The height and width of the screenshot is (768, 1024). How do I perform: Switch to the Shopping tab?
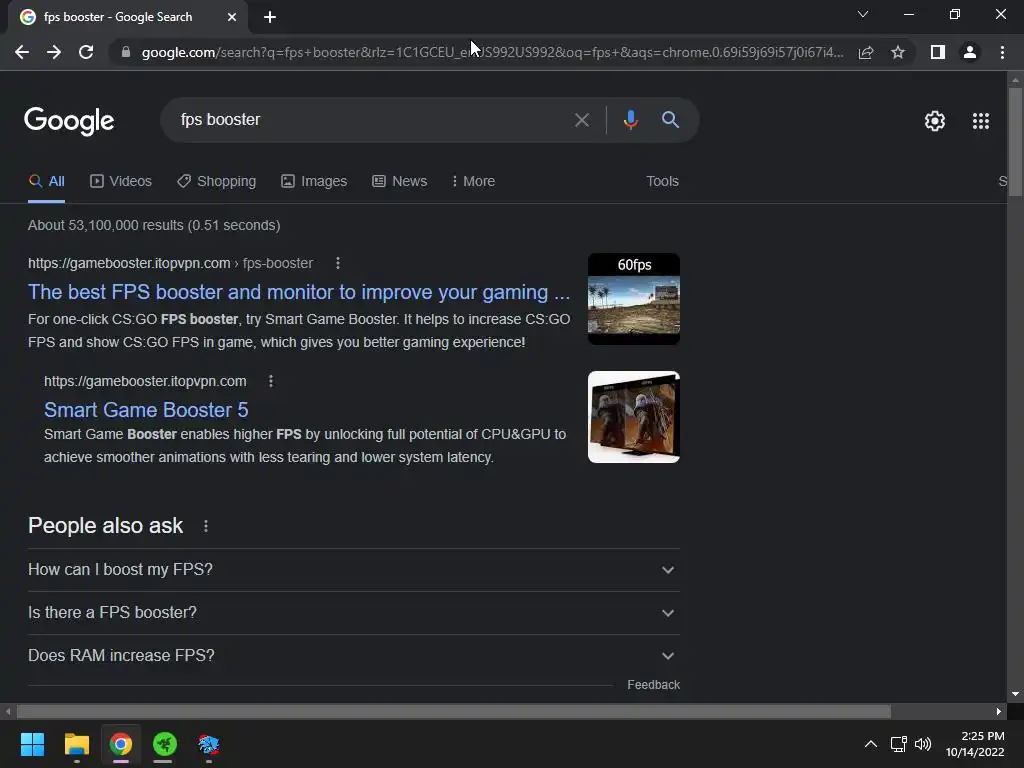[217, 182]
